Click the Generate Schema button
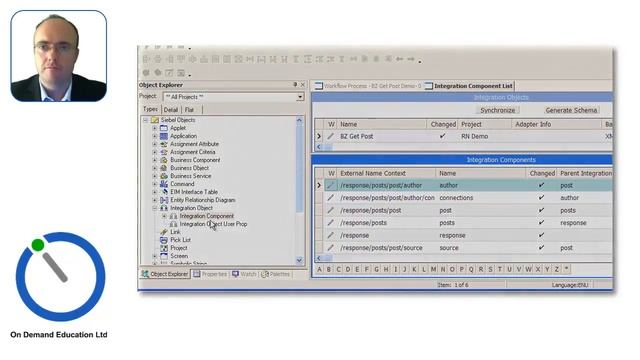 (x=571, y=110)
